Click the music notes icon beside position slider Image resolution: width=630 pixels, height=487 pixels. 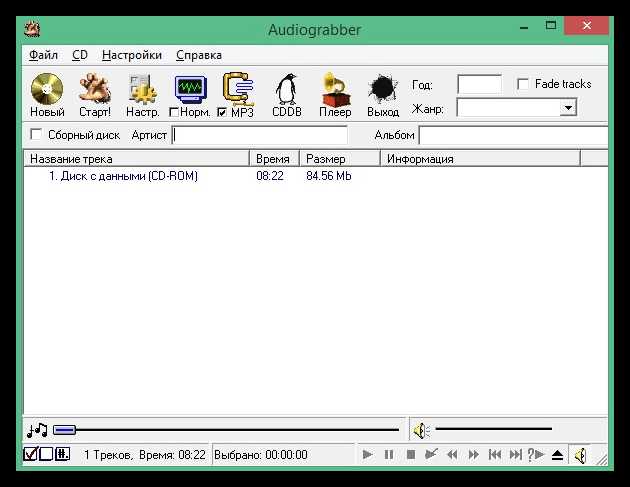coord(37,430)
